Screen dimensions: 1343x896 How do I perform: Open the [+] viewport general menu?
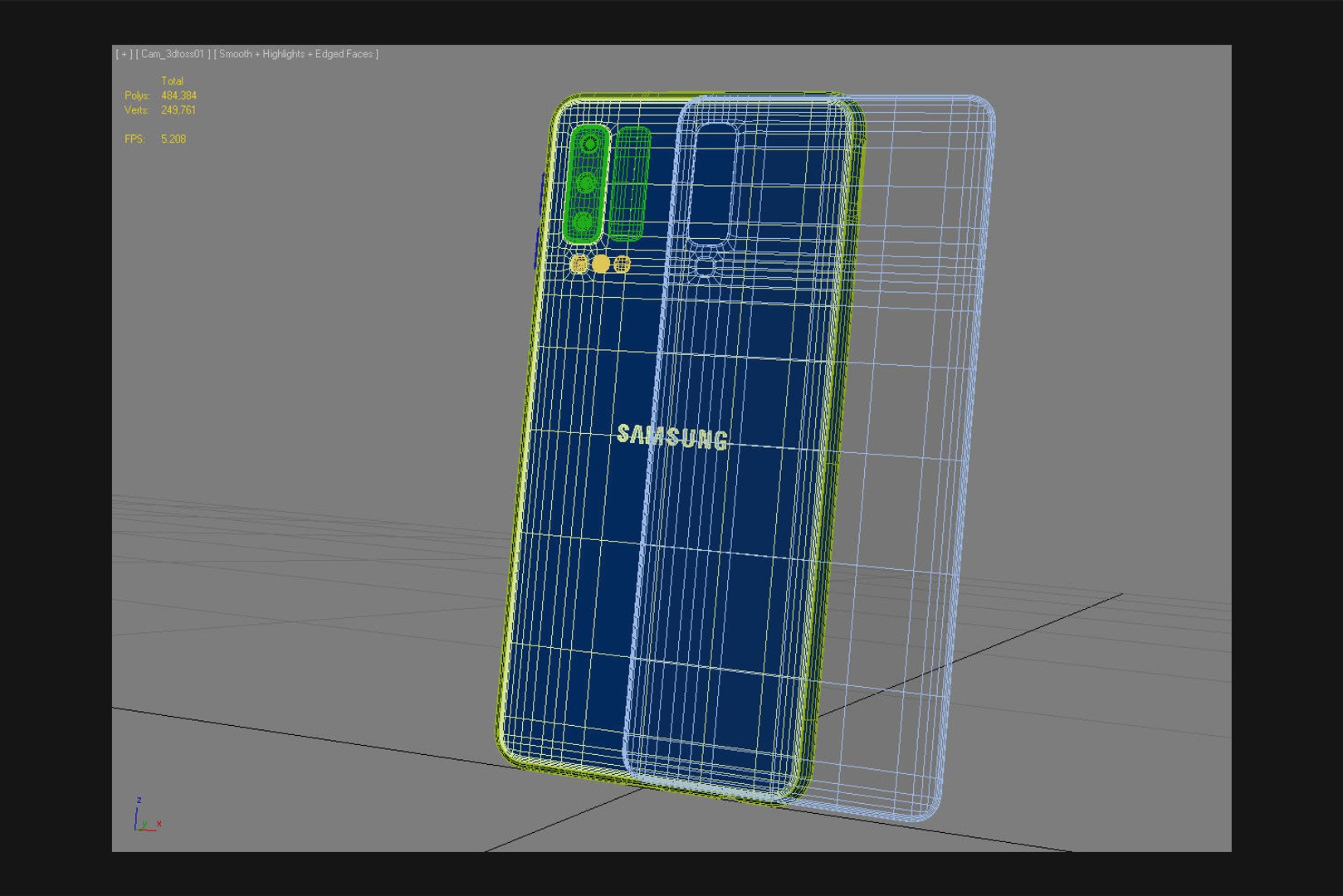click(124, 54)
